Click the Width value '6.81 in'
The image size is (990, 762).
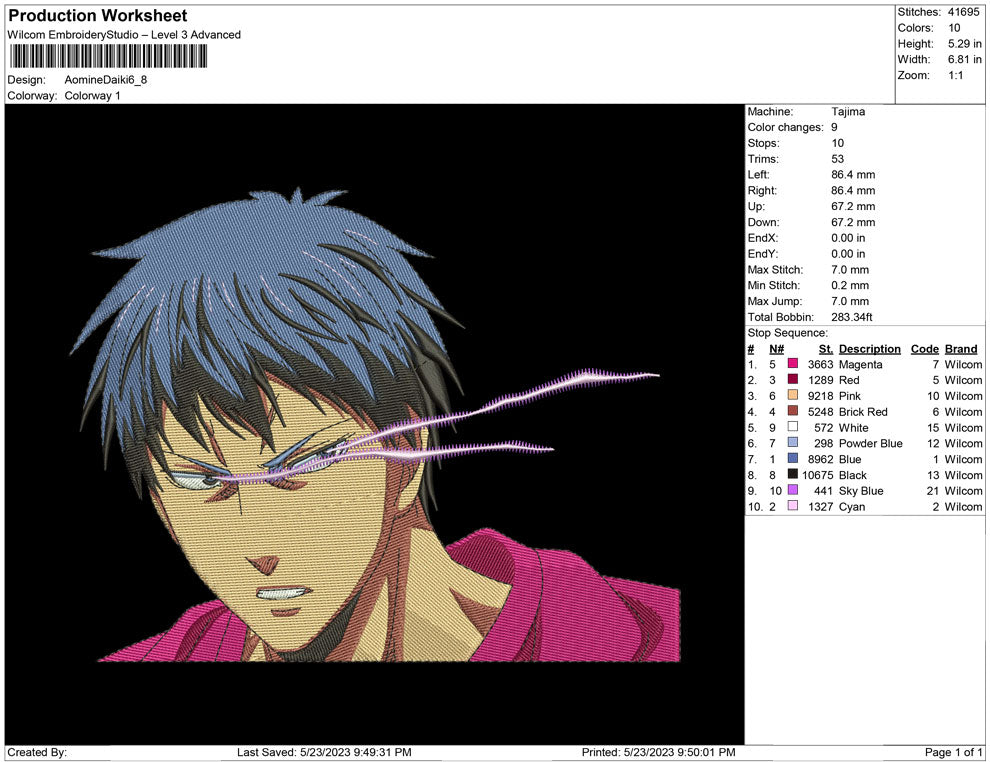(965, 59)
